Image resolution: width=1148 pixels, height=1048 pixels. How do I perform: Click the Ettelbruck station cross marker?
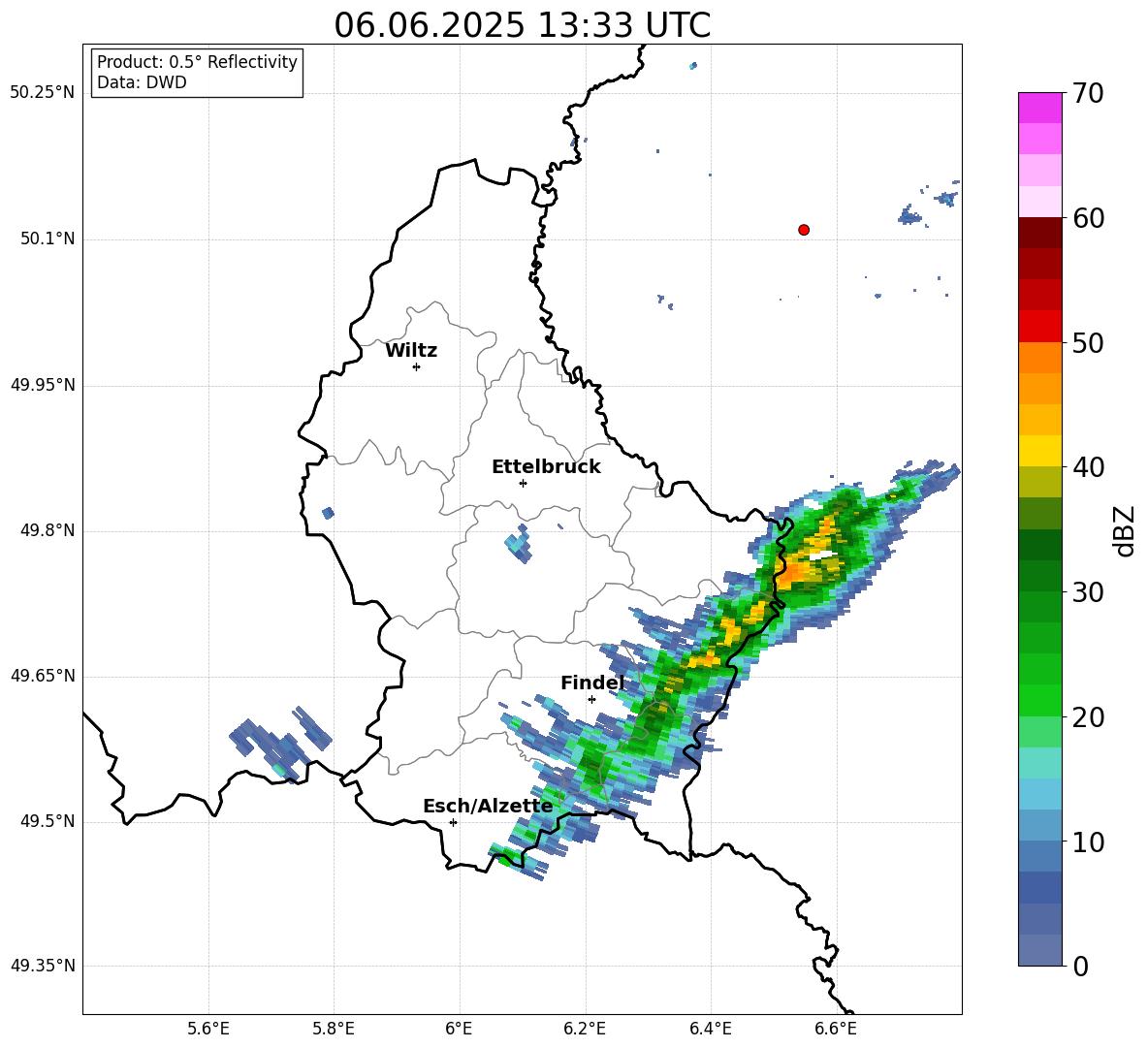523,483
